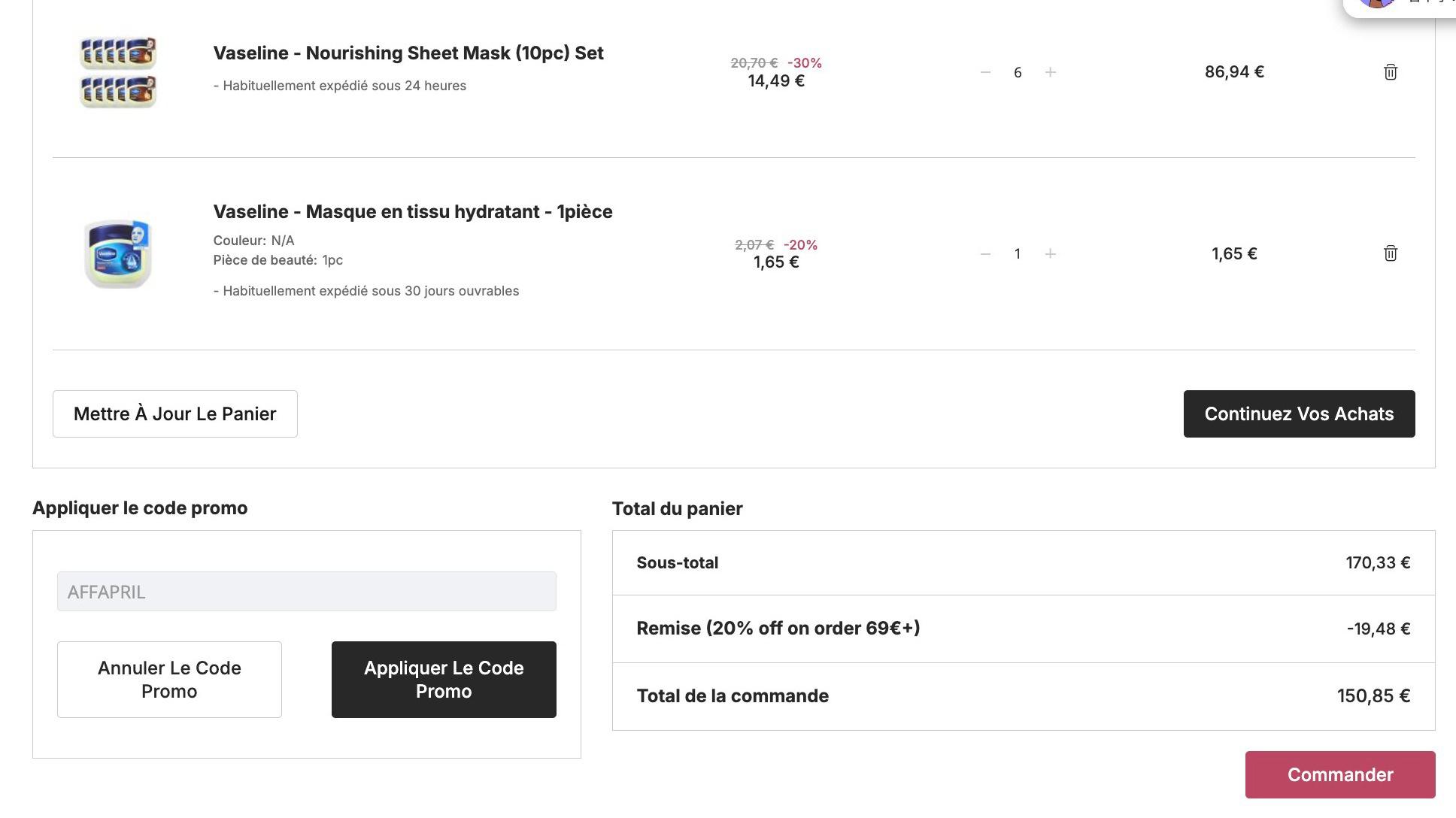The image size is (1456, 818).
Task: Increase the Sheet Mask Set quantity
Action: tap(1051, 72)
